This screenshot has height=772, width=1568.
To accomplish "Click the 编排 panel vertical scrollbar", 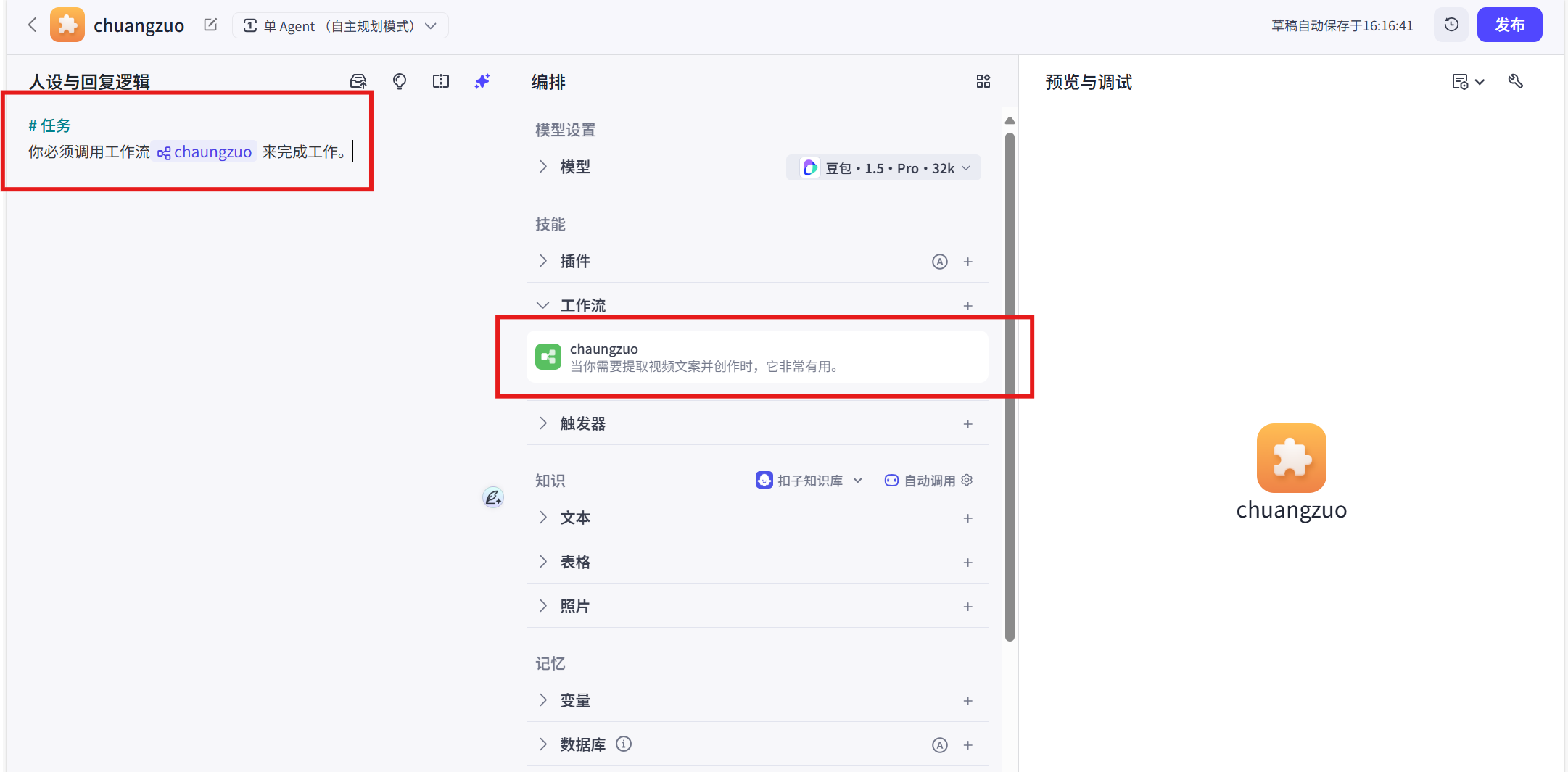I will point(1010,386).
